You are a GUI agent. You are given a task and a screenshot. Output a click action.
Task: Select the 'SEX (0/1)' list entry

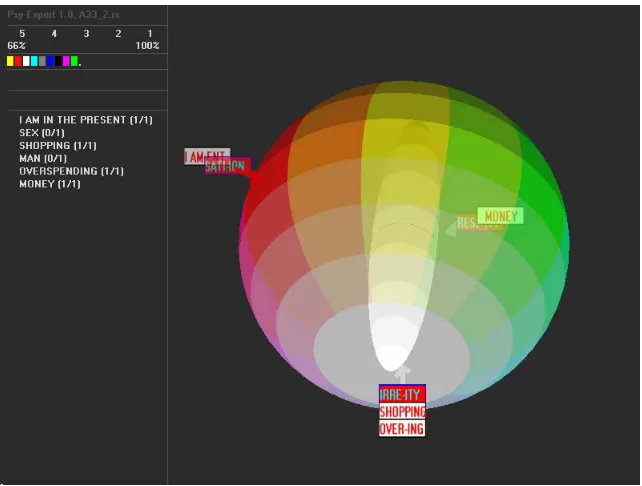[42, 133]
